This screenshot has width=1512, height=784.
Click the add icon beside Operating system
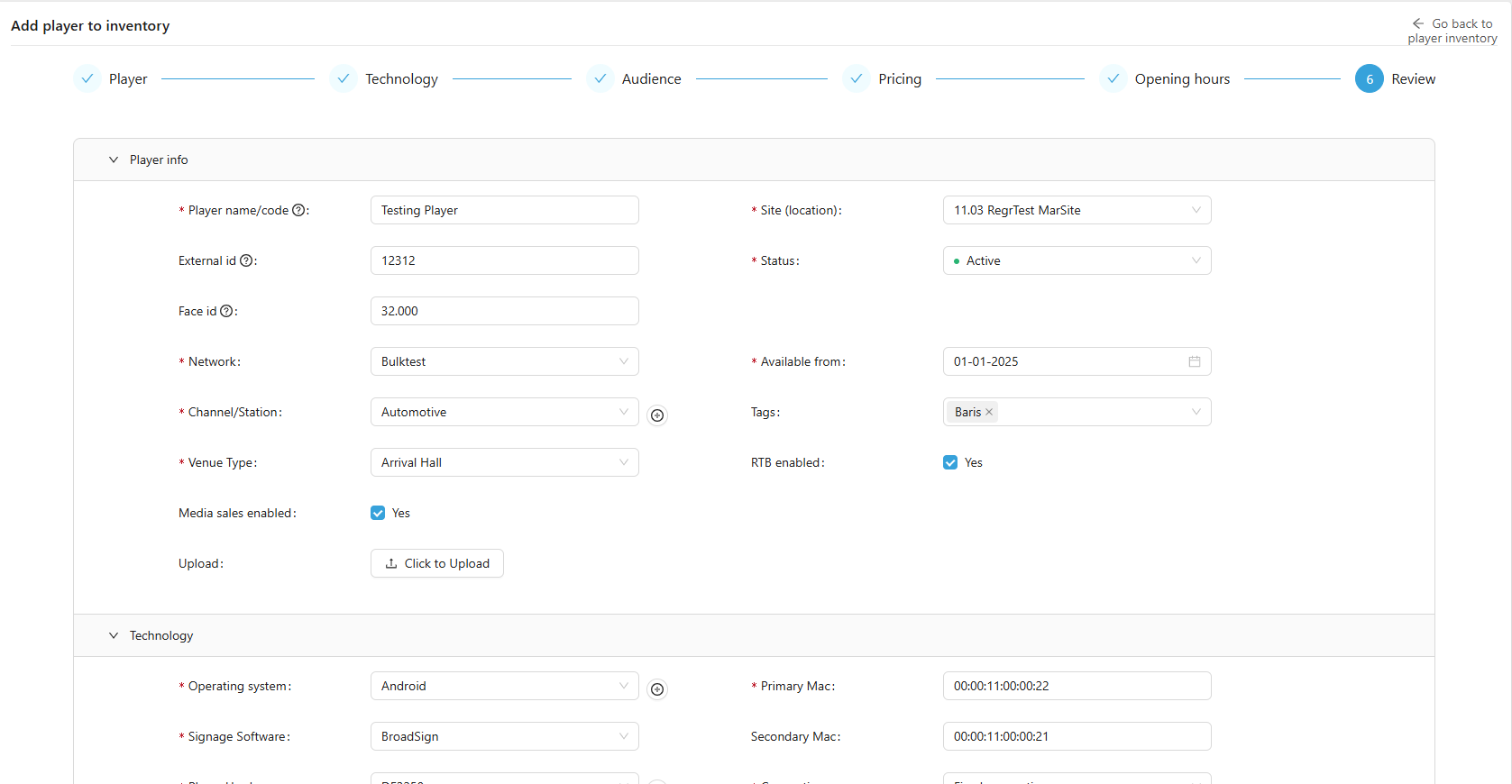657,689
